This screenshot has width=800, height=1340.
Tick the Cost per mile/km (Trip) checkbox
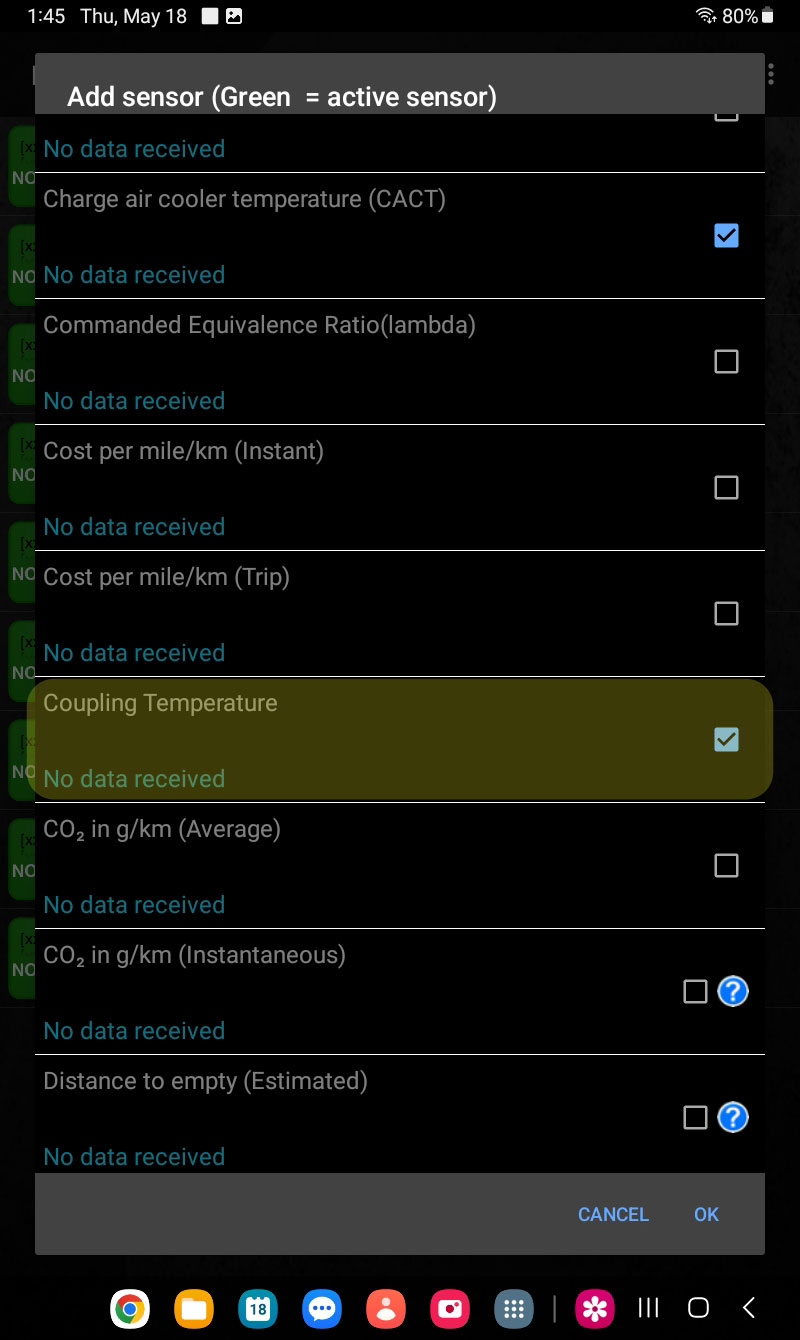[x=726, y=614]
